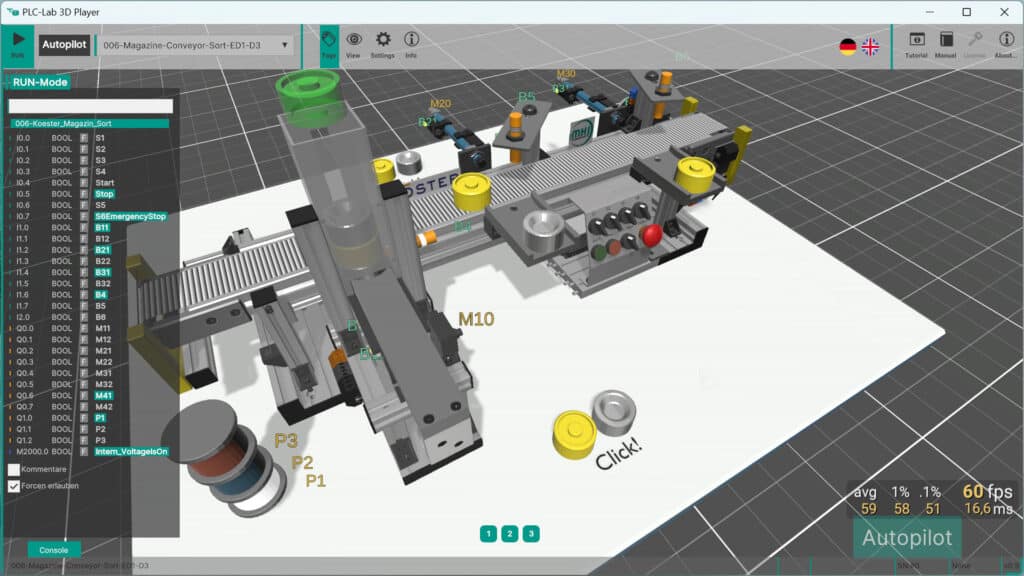
Task: Select the highlighted B31 symbol
Action: pos(103,272)
